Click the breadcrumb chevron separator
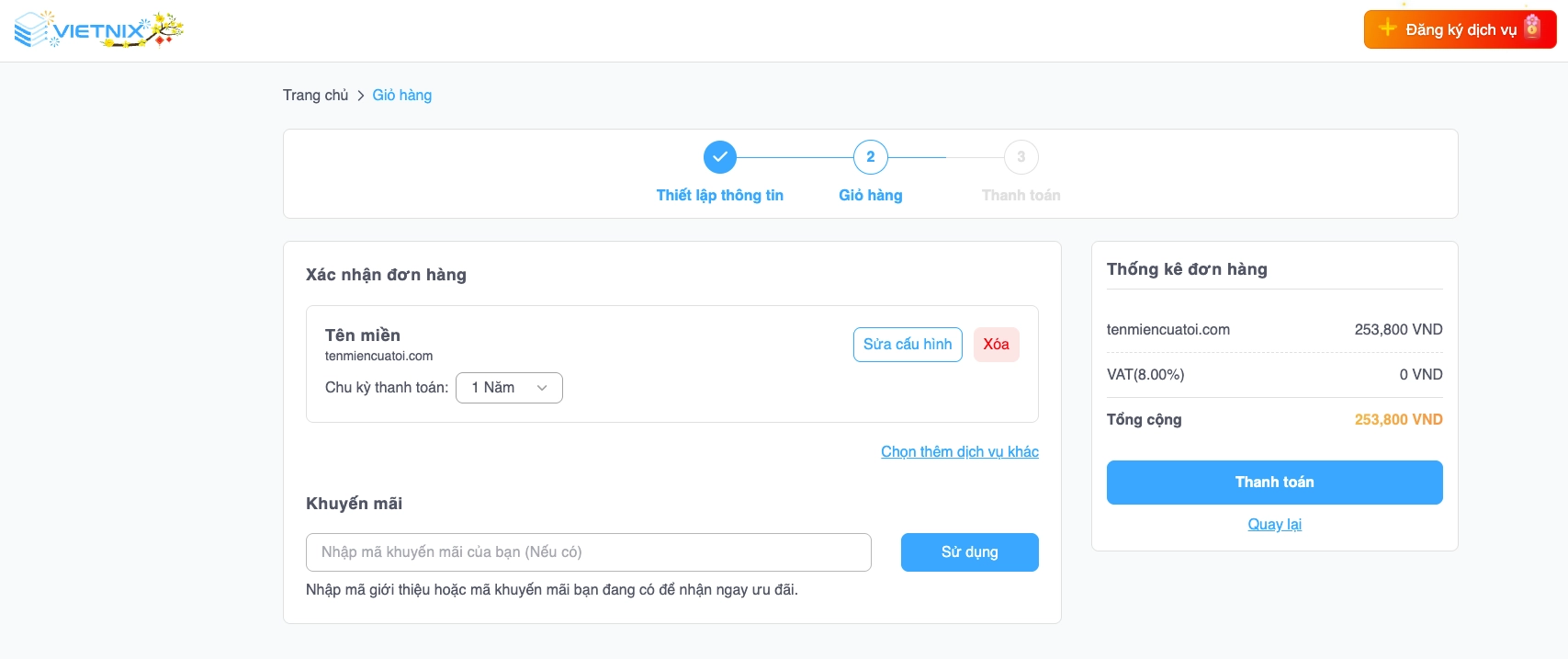Screen dimensions: 1568x659 point(361,96)
